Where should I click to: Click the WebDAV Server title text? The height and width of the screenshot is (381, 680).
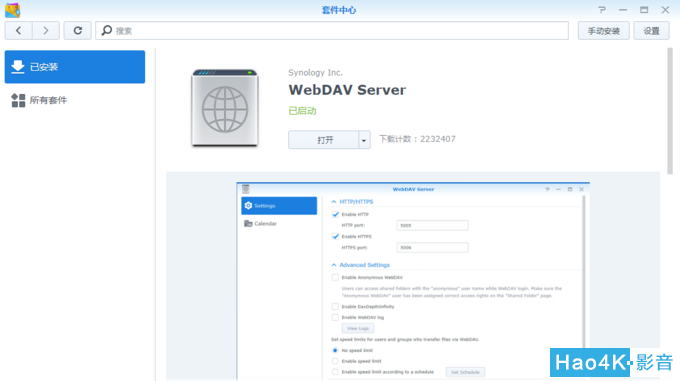point(347,90)
